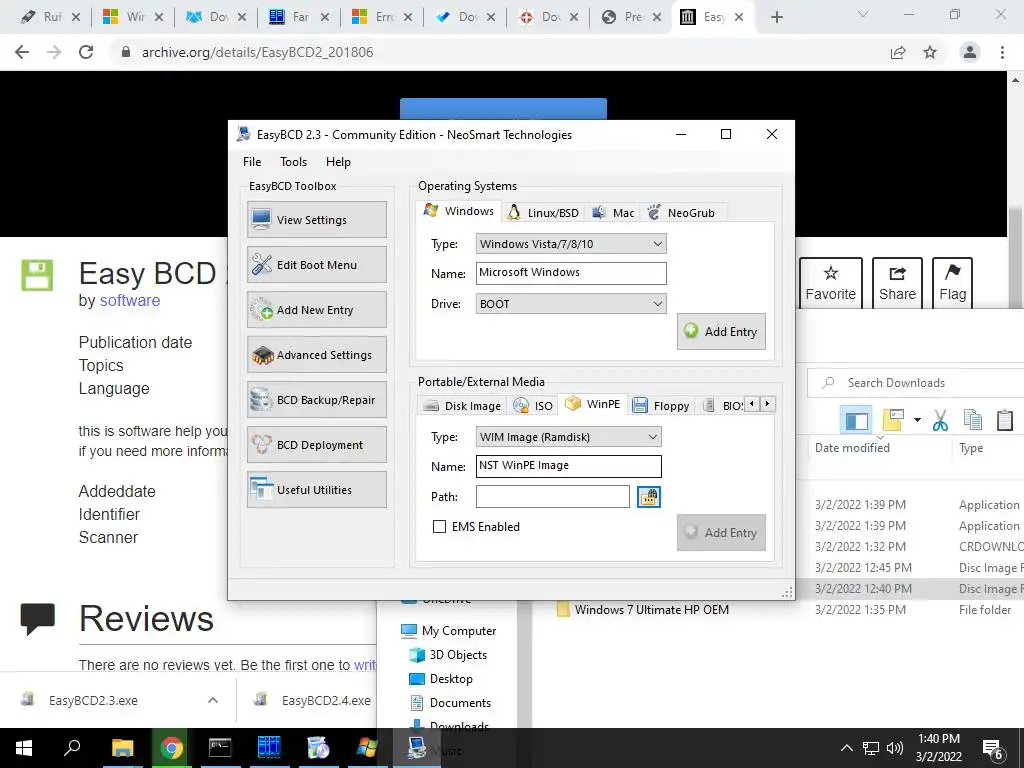Open EasyBCD2.4.exe from downloads bar
Image resolution: width=1024 pixels, height=768 pixels.
coord(313,700)
